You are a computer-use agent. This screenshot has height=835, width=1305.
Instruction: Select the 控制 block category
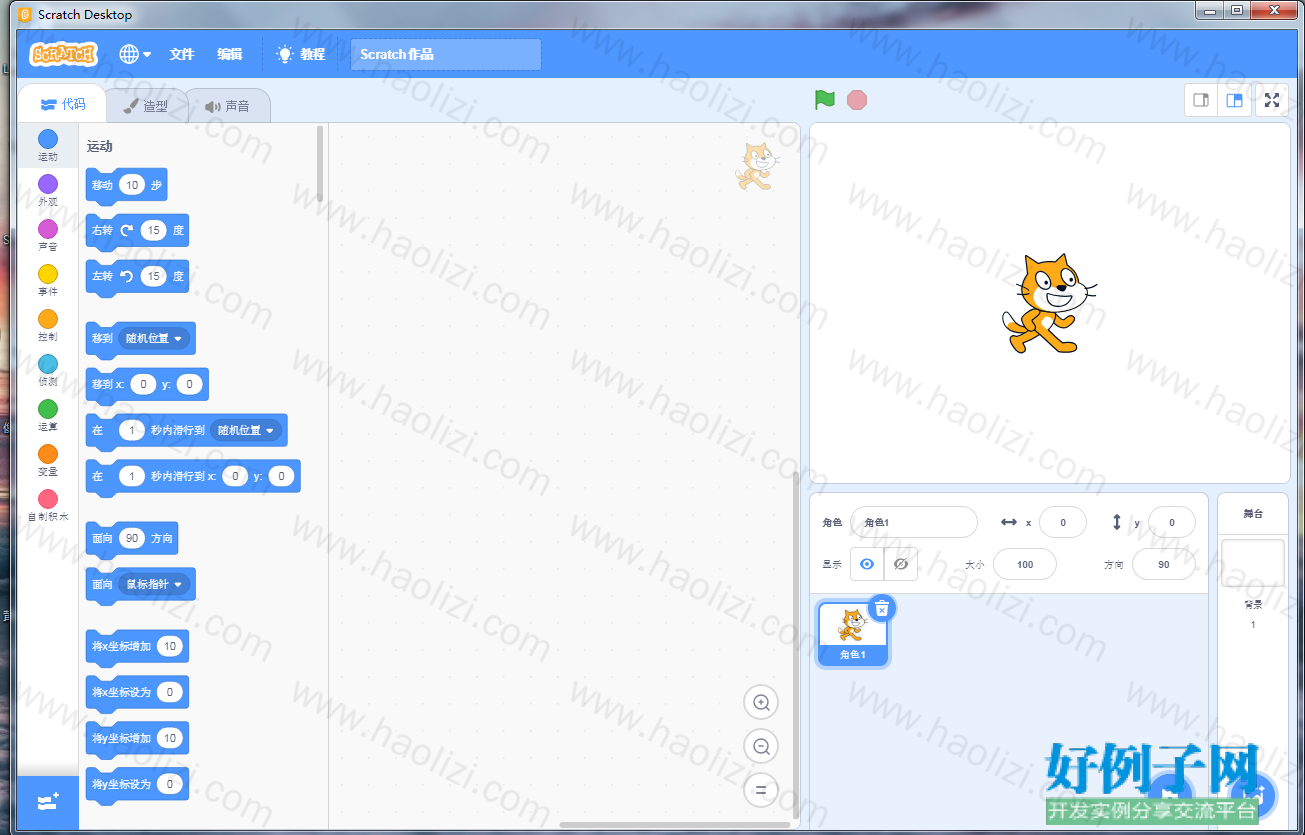tap(48, 325)
